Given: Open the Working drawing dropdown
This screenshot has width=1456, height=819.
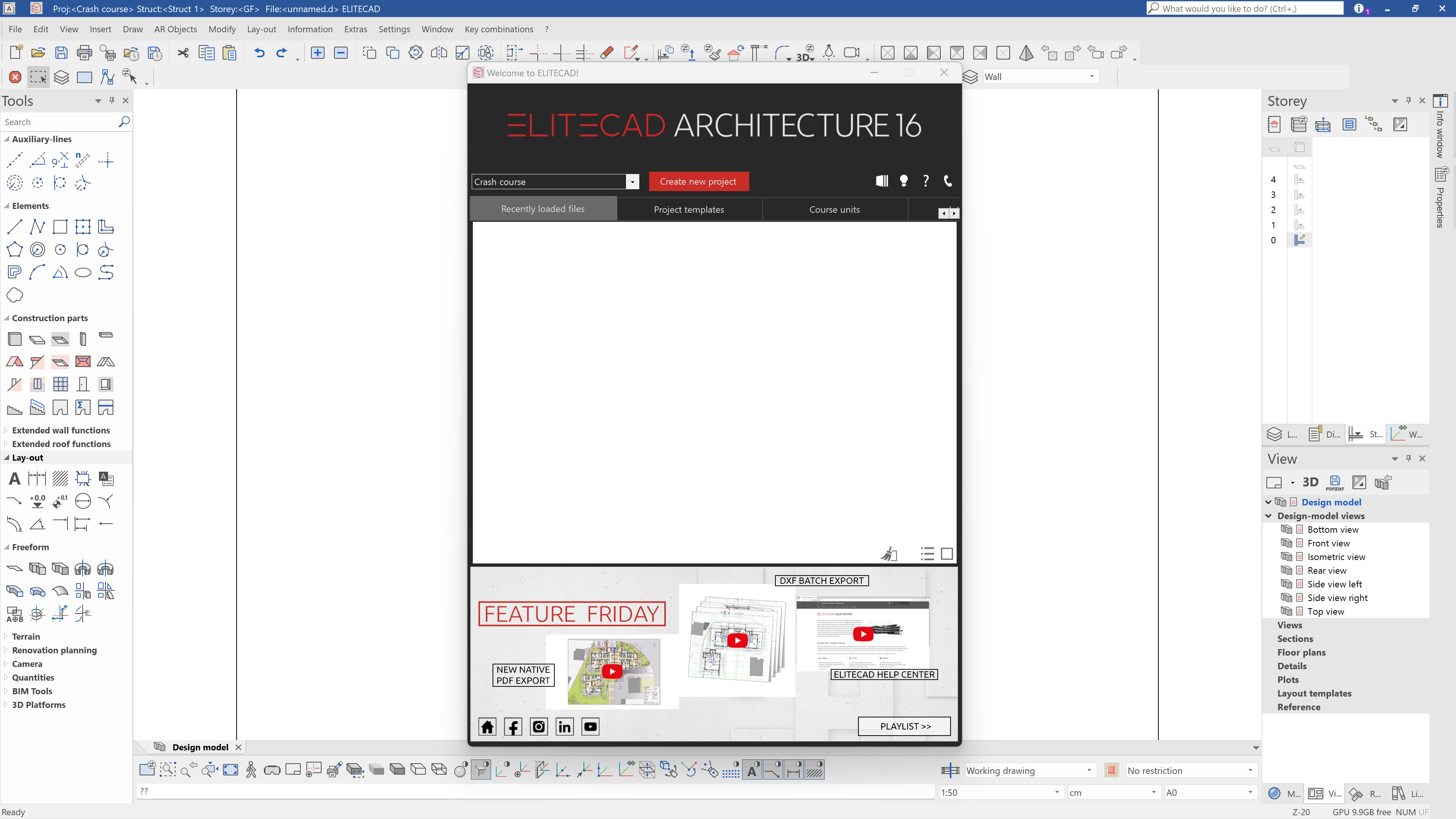Looking at the screenshot, I should coord(1089,770).
